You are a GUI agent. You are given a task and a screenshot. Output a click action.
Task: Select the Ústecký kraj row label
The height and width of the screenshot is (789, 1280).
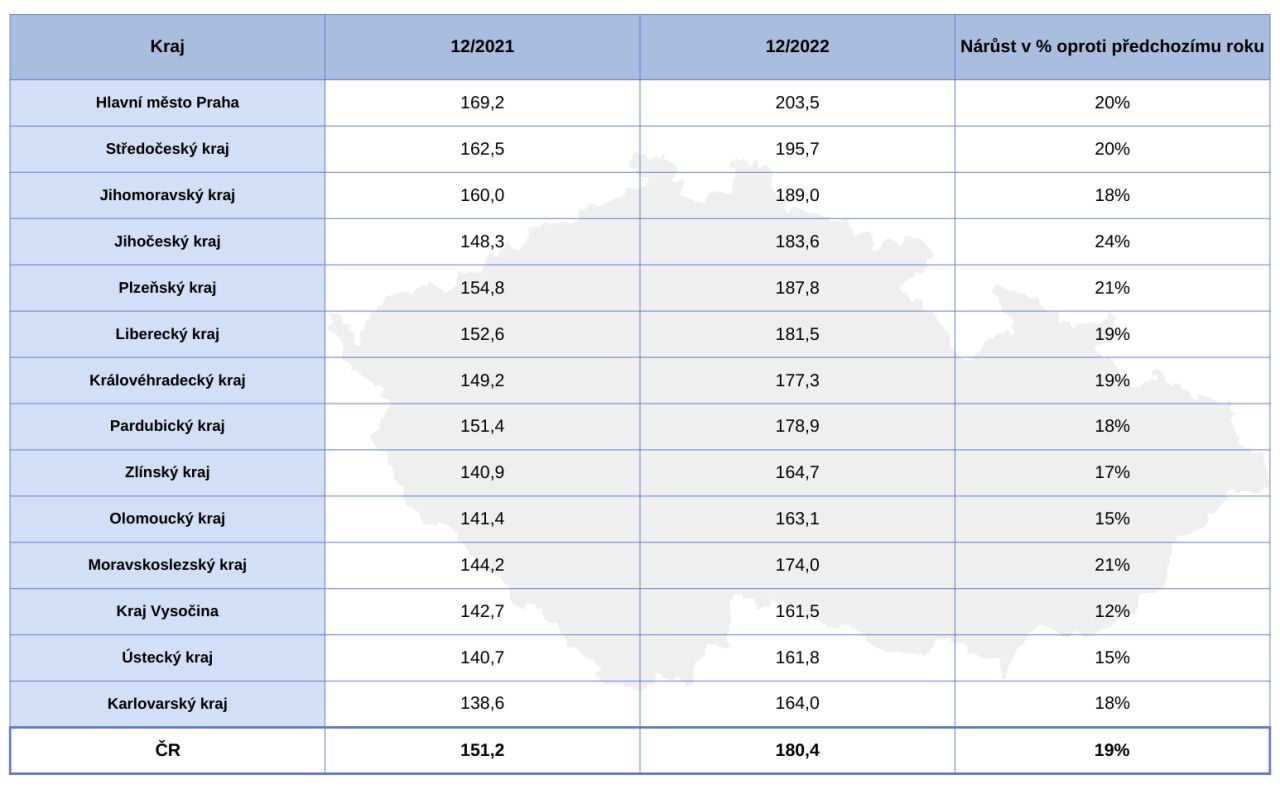[x=167, y=657]
